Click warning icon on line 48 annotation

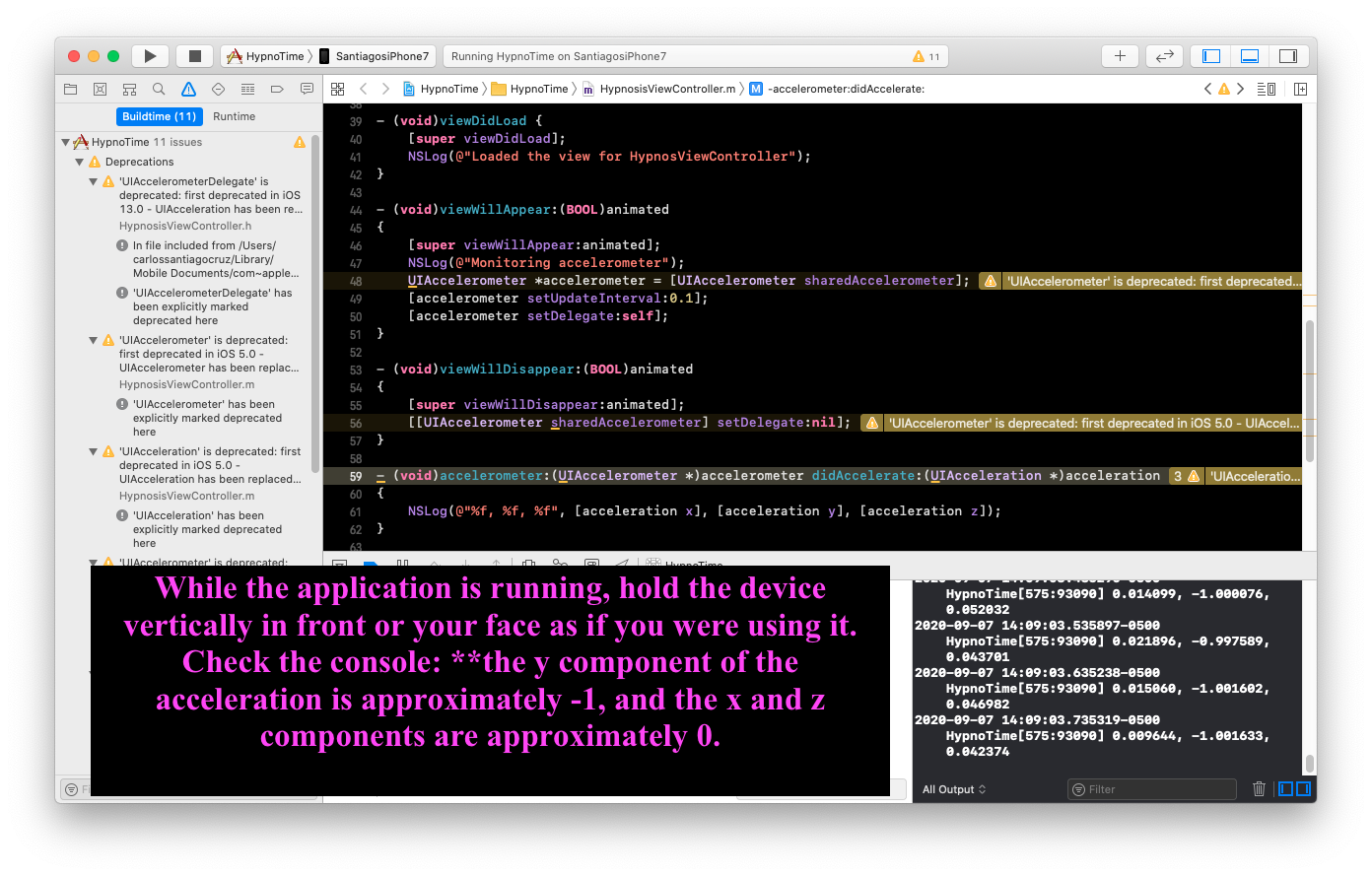(x=991, y=281)
